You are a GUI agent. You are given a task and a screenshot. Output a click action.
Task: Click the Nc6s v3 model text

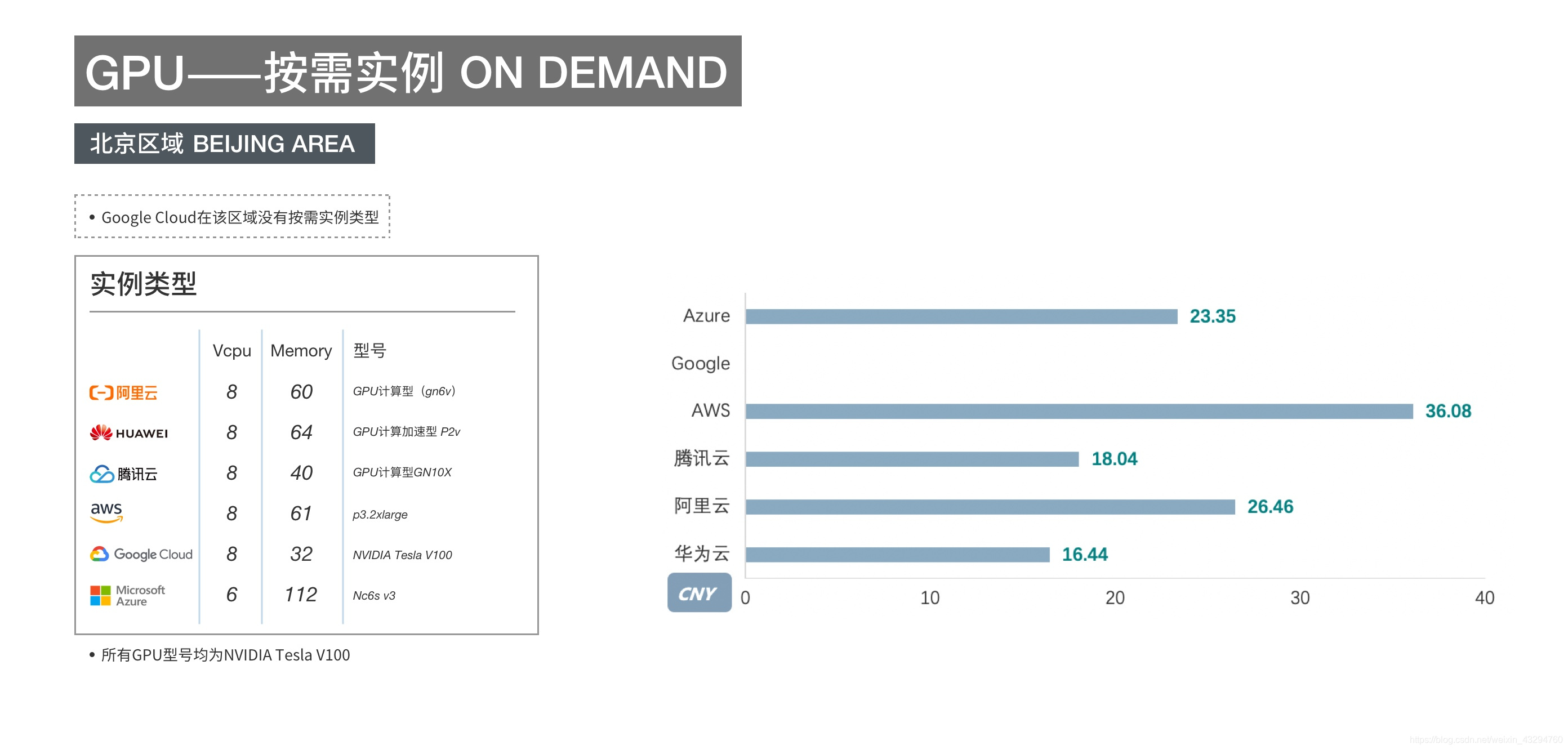374,595
